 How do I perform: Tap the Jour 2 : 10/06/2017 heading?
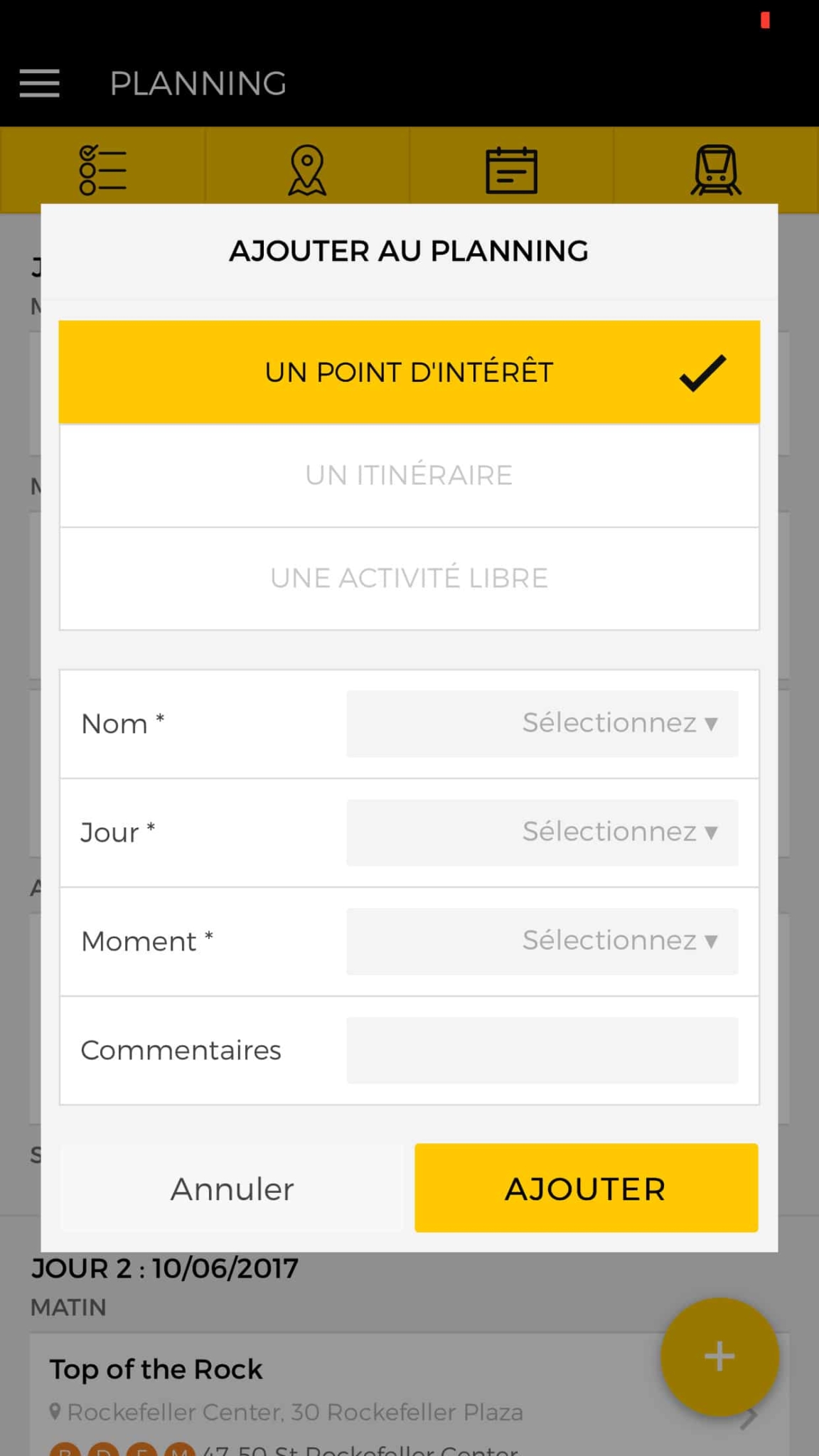[x=164, y=1268]
